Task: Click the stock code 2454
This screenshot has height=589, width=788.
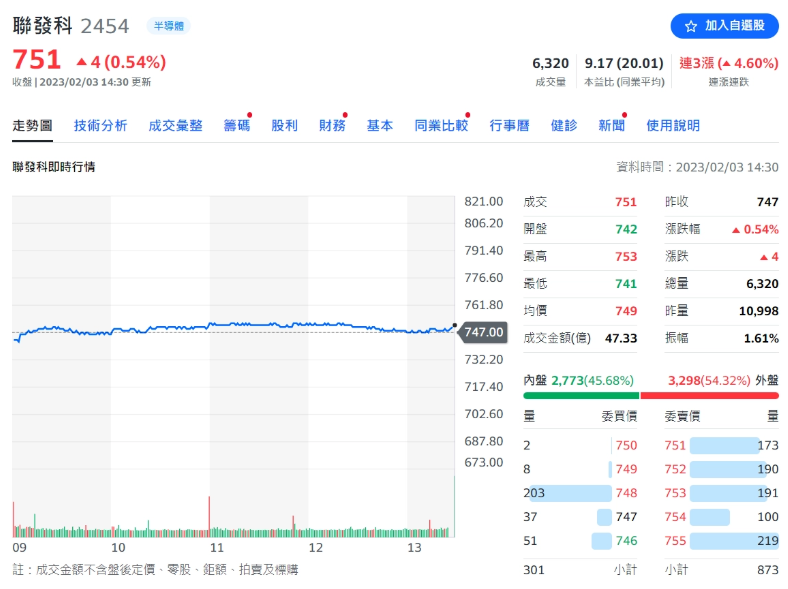Action: (x=105, y=26)
